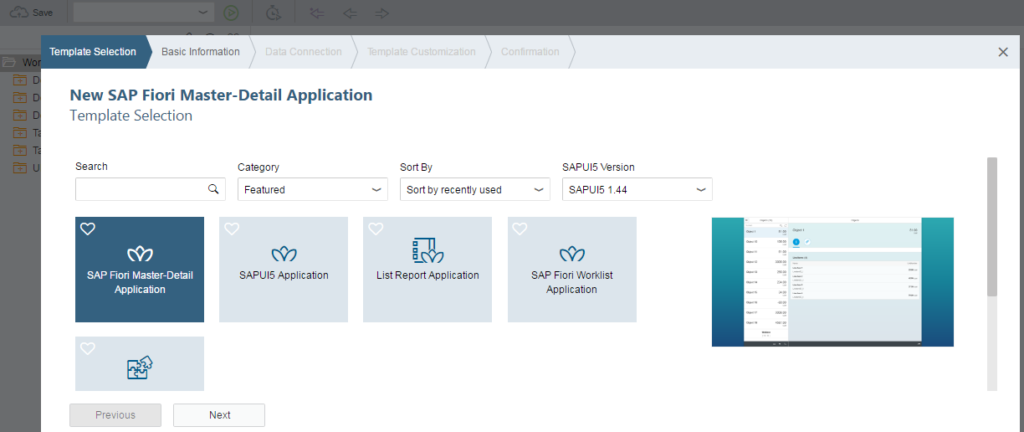The width and height of the screenshot is (1024, 432).
Task: Open the run configuration dropdown in toolbar
Action: tap(144, 12)
